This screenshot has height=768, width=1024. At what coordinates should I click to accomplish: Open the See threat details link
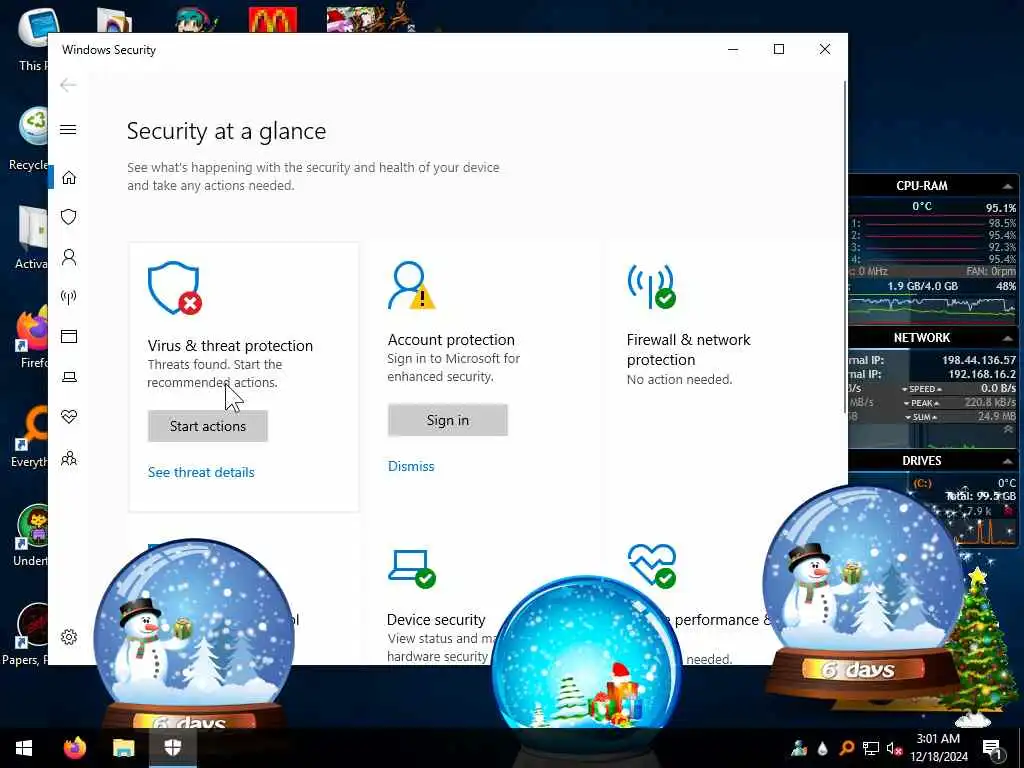201,472
